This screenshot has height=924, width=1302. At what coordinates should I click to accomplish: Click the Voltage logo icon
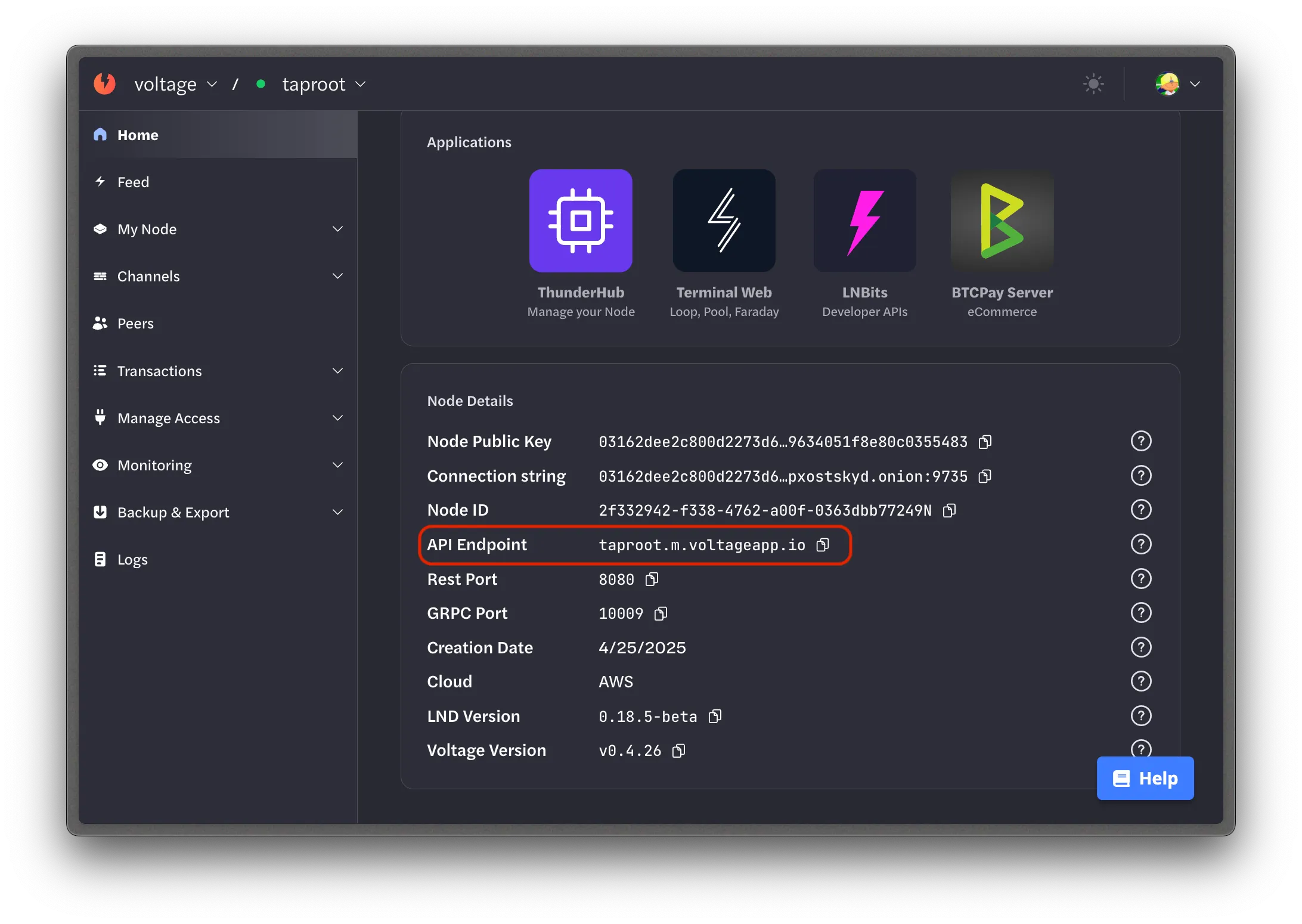[x=104, y=83]
